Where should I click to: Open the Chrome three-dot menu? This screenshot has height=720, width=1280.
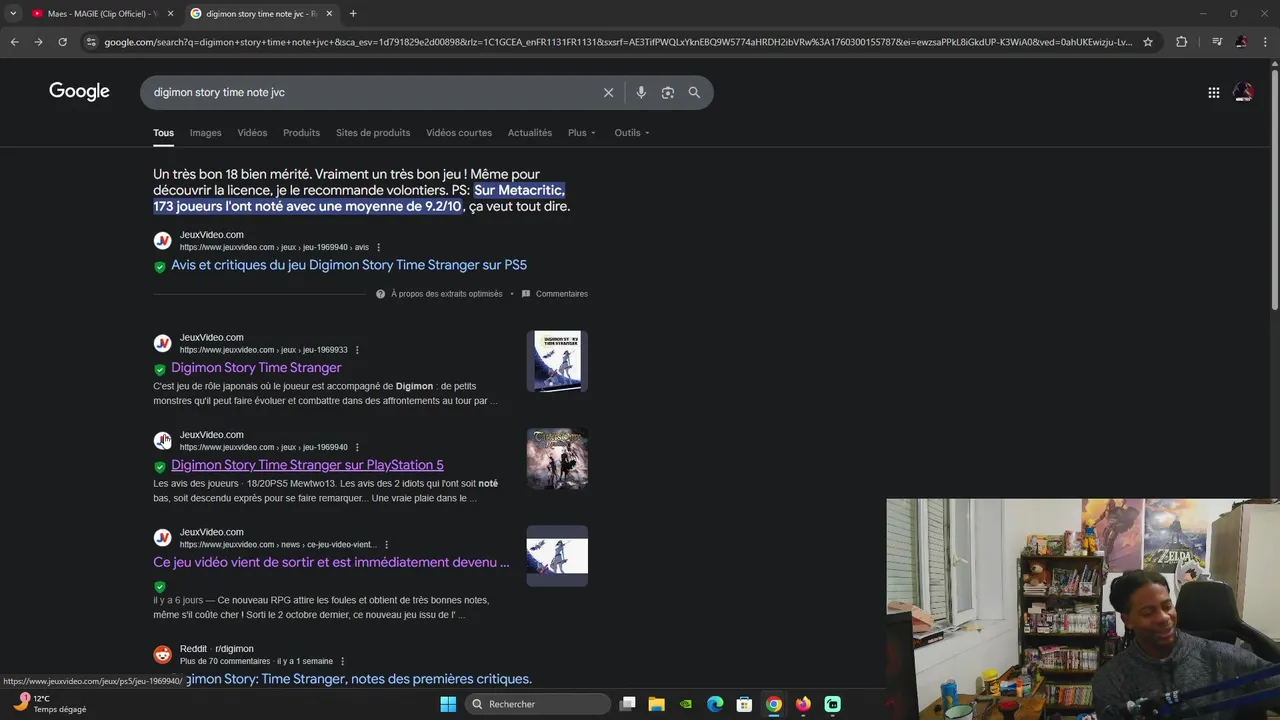1266,42
